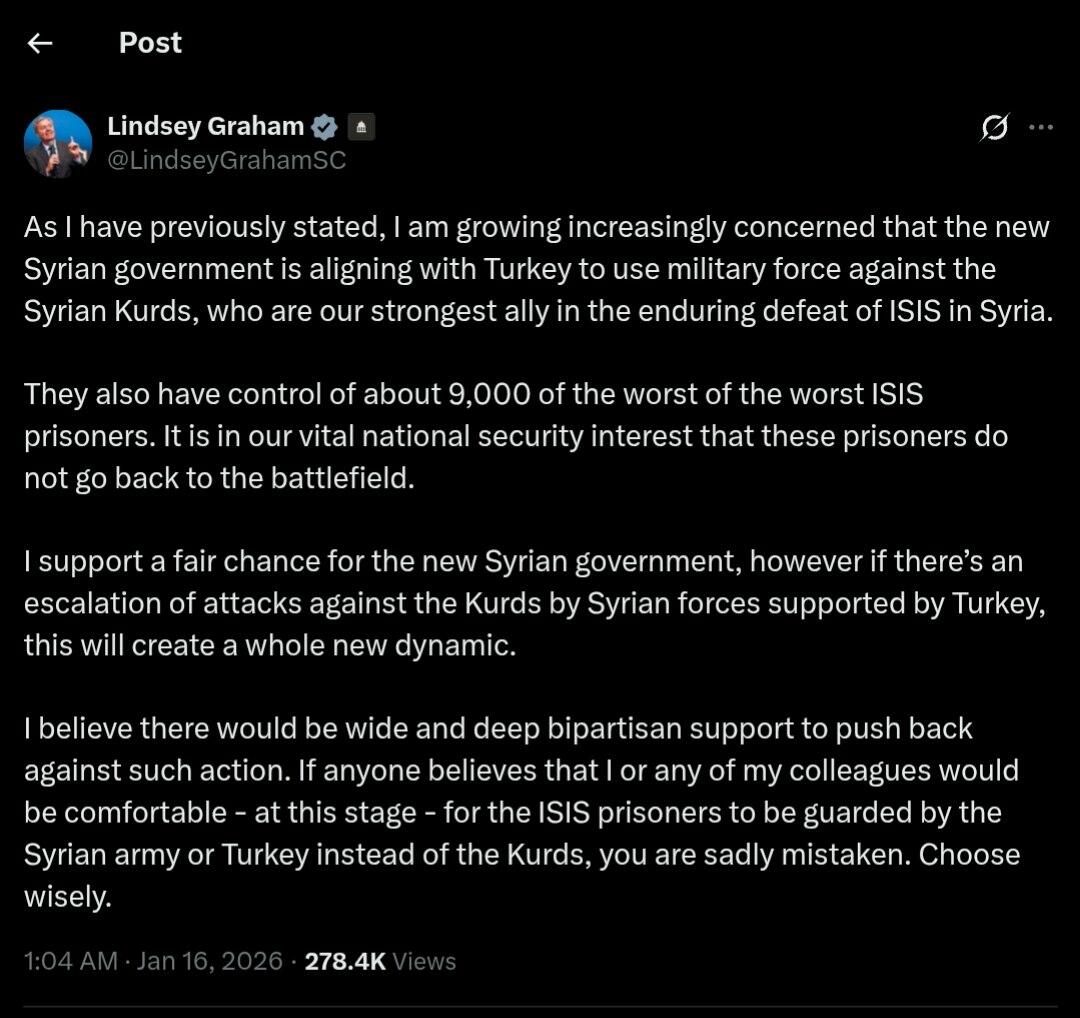This screenshot has width=1080, height=1018.
Task: Click the paragraph starting "As I have previously"
Action: (537, 269)
